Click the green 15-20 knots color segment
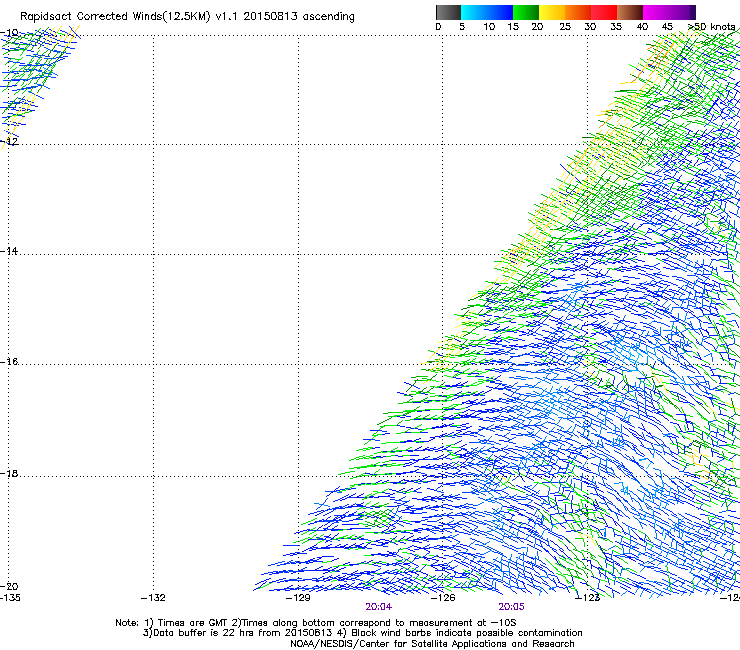740x650 pixels. tap(526, 12)
